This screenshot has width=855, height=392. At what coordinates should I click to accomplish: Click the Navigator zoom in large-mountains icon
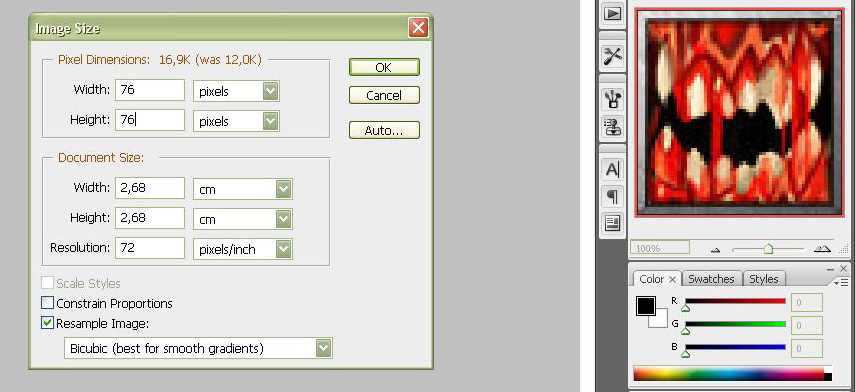[822, 249]
